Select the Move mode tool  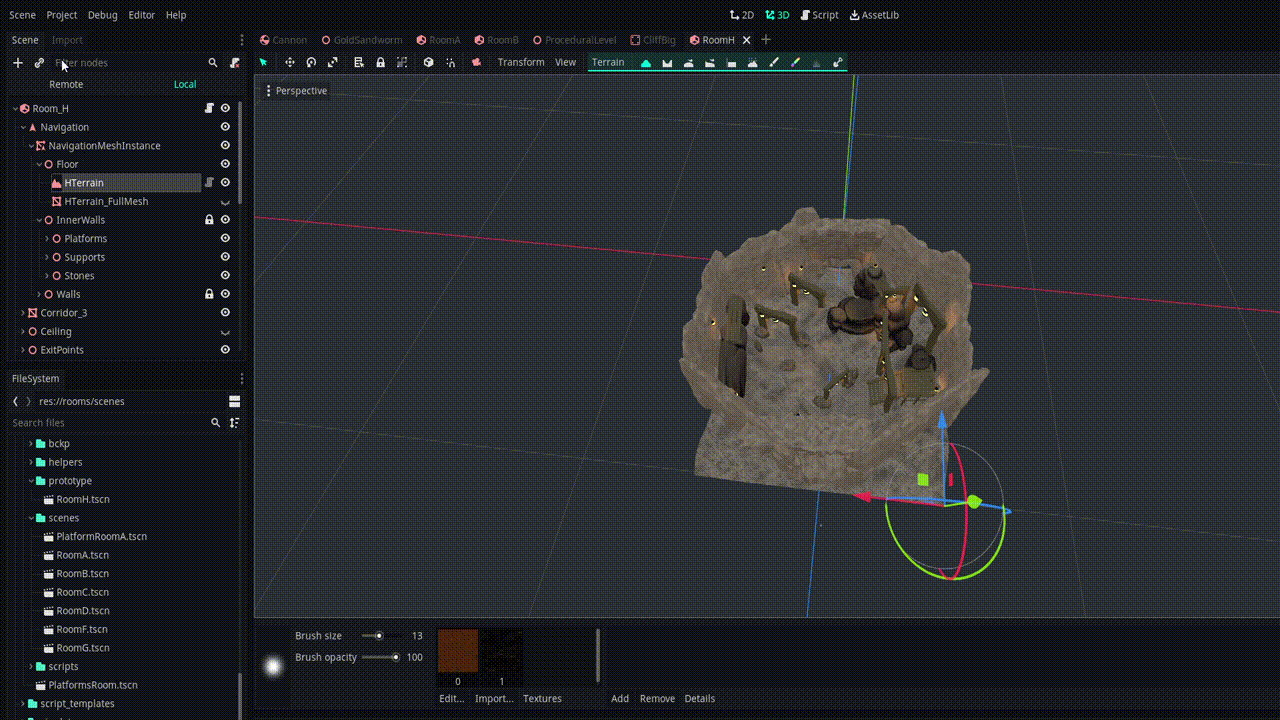[289, 62]
